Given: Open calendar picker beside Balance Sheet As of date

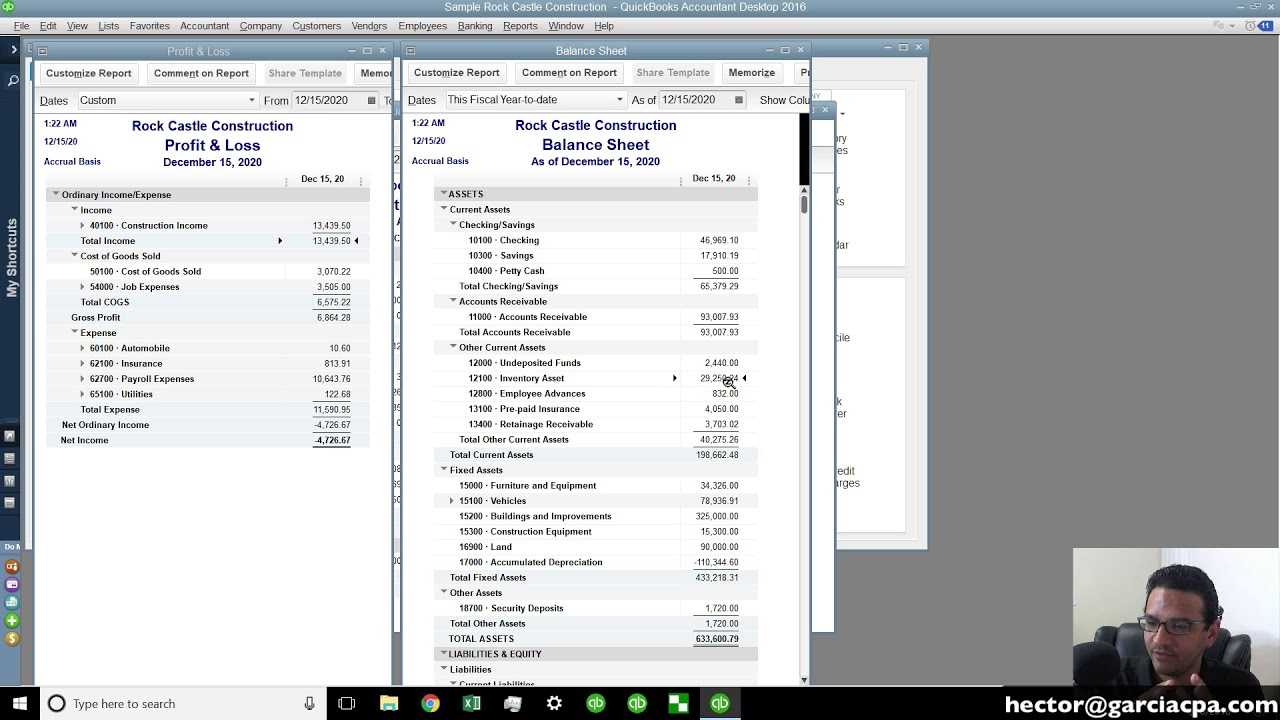Looking at the screenshot, I should [x=739, y=100].
